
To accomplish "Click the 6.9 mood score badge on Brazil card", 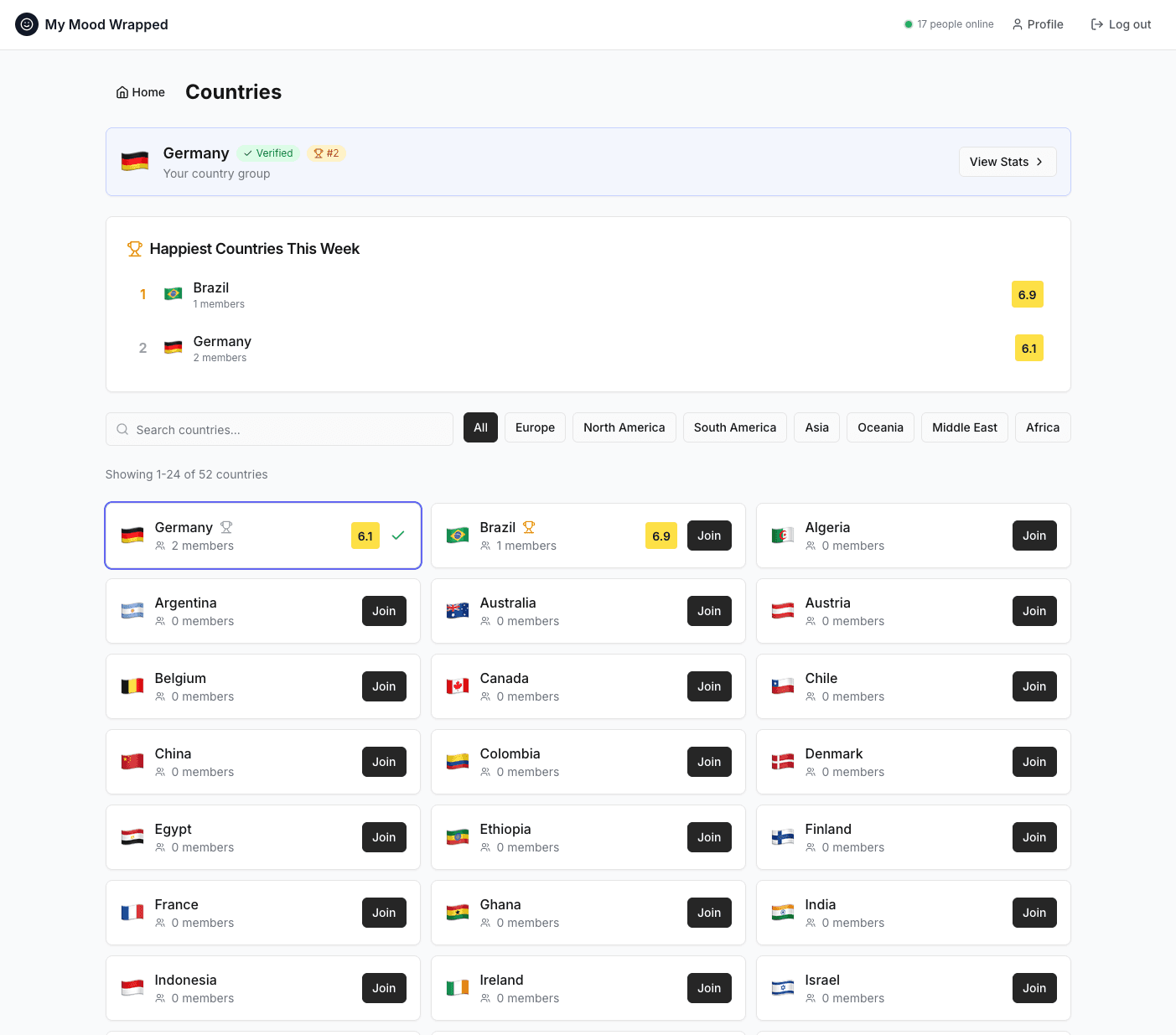I will (x=661, y=536).
